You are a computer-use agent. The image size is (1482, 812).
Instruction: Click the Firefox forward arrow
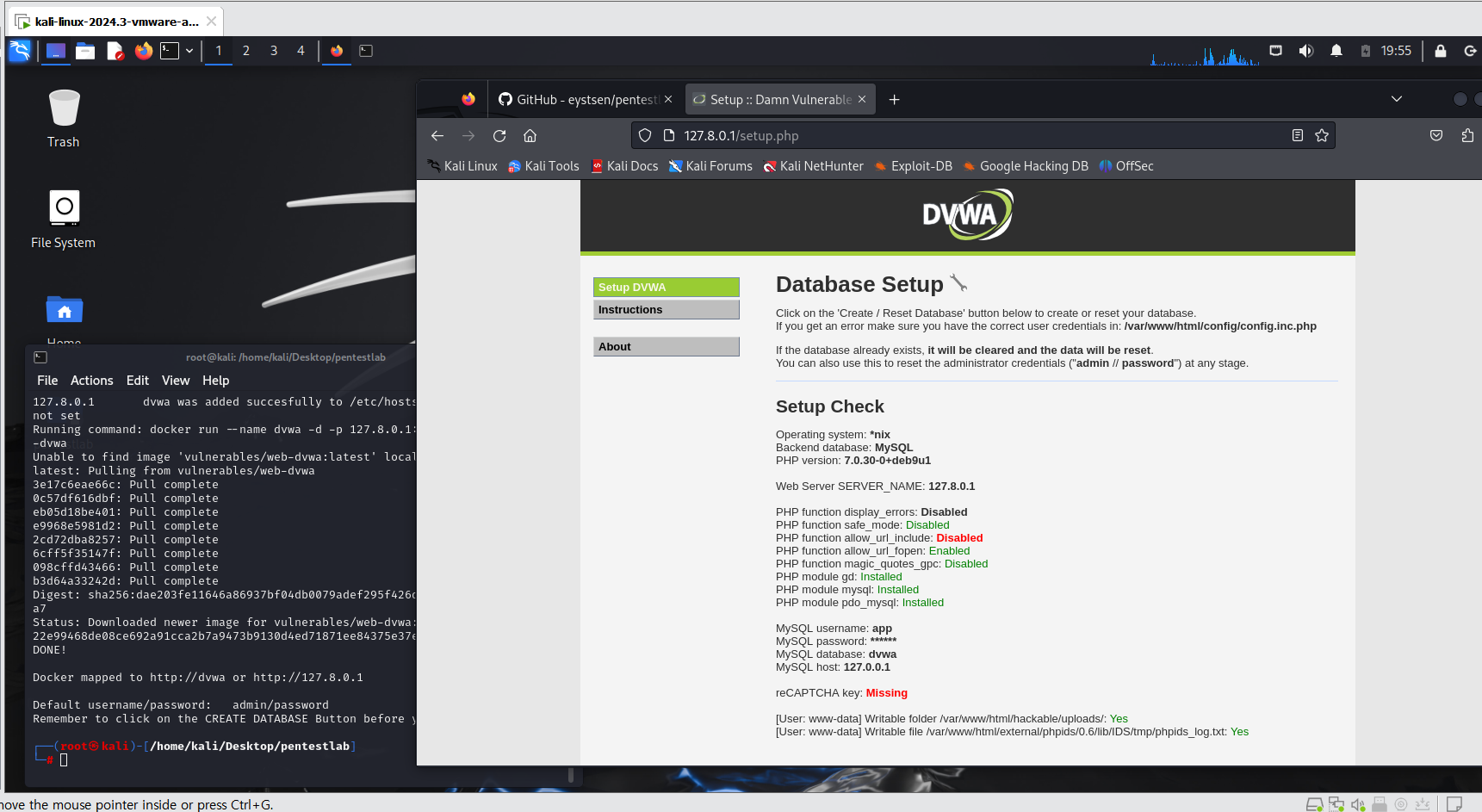[468, 136]
